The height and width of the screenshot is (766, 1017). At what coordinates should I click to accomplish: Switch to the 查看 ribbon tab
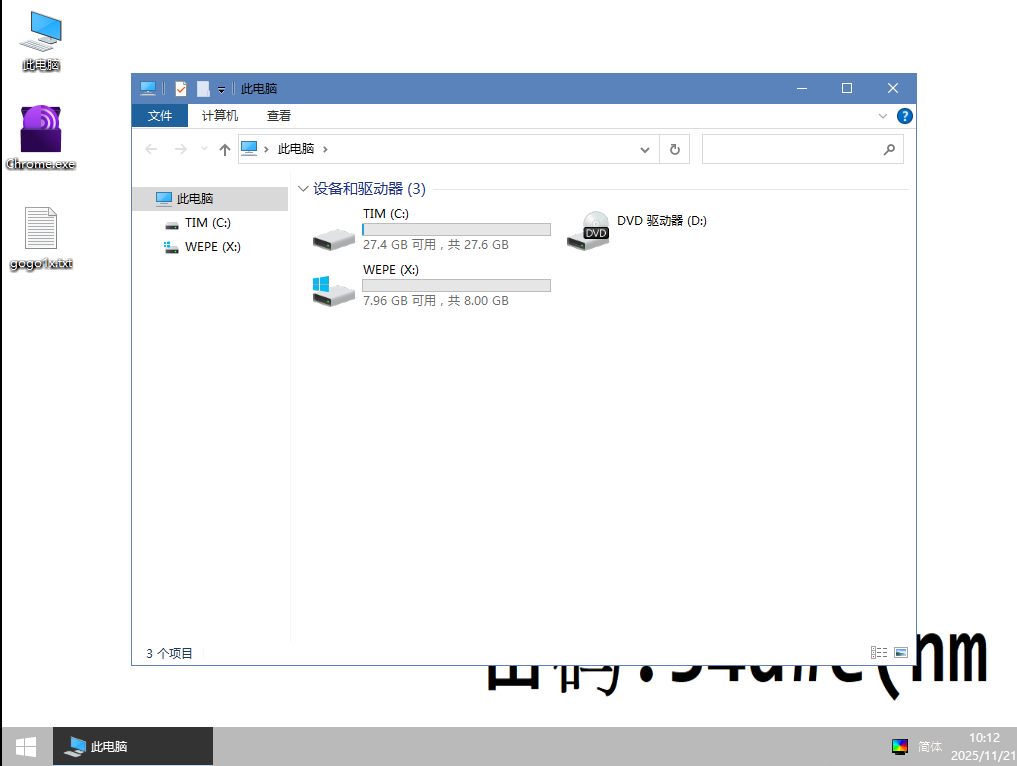[279, 116]
